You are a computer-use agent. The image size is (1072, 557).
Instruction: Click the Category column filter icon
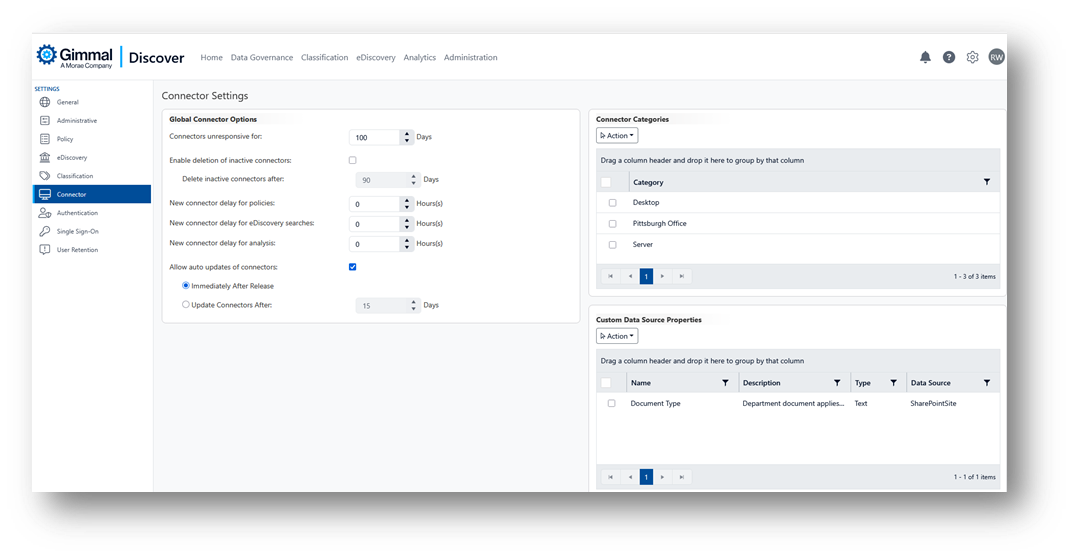pos(987,182)
